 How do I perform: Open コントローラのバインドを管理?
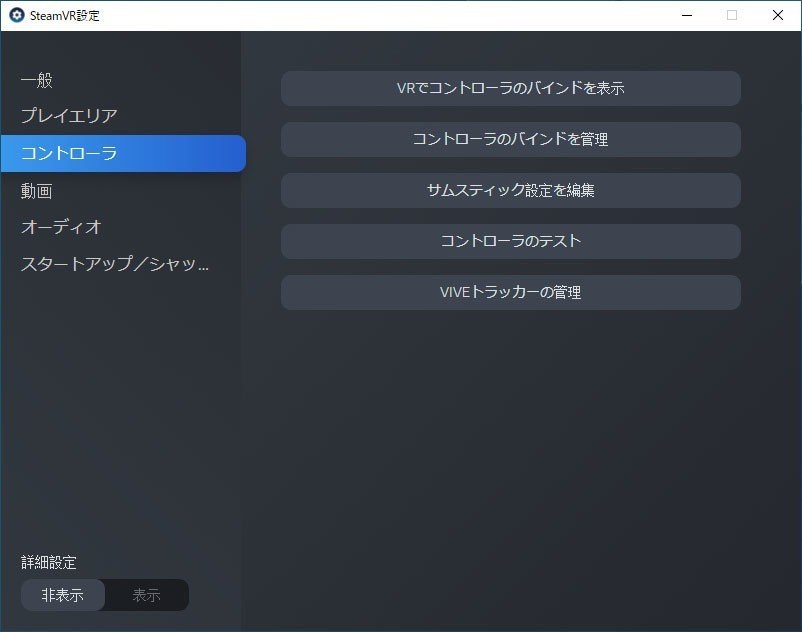pos(510,140)
